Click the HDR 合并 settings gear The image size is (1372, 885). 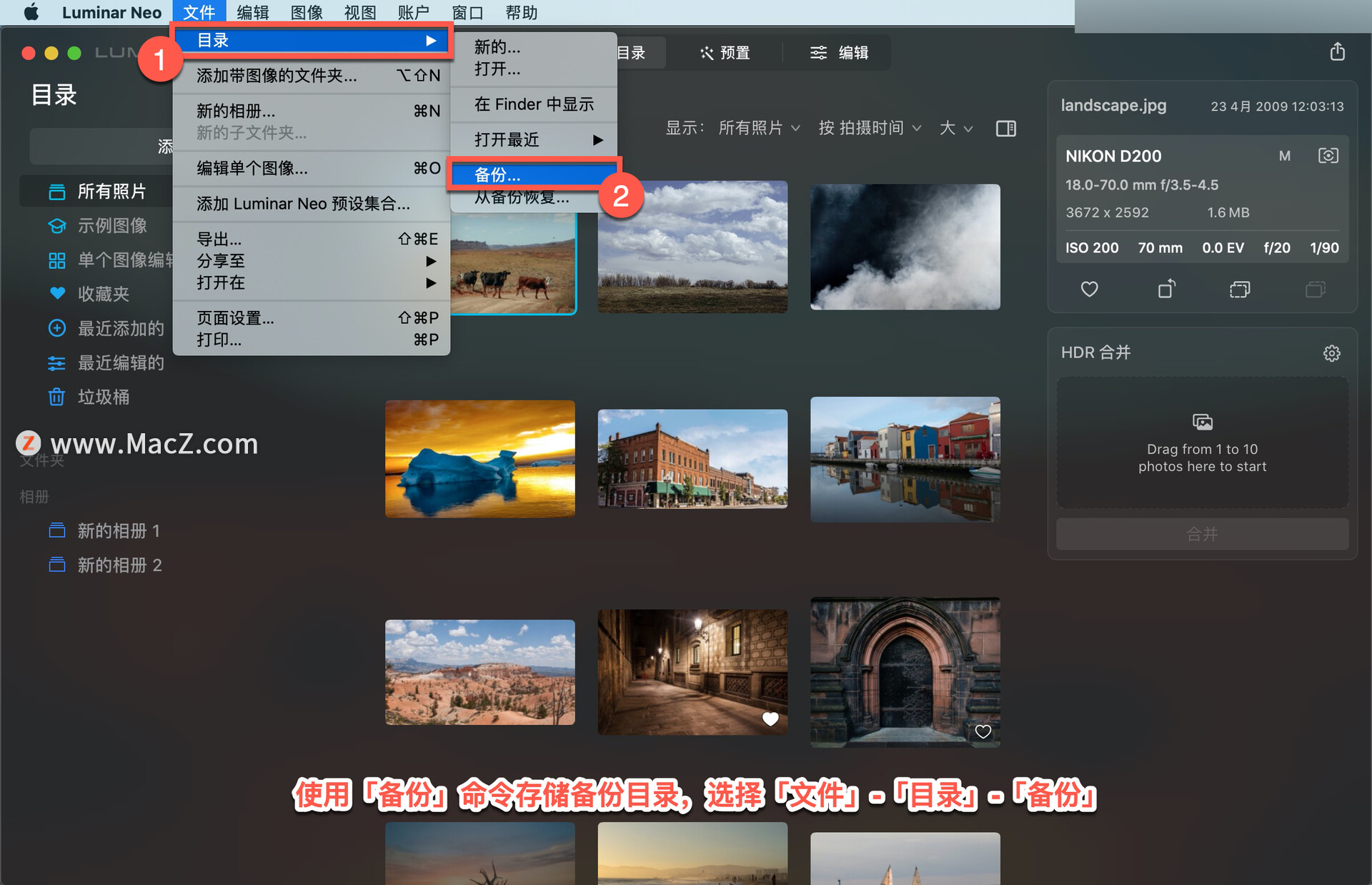click(1331, 353)
